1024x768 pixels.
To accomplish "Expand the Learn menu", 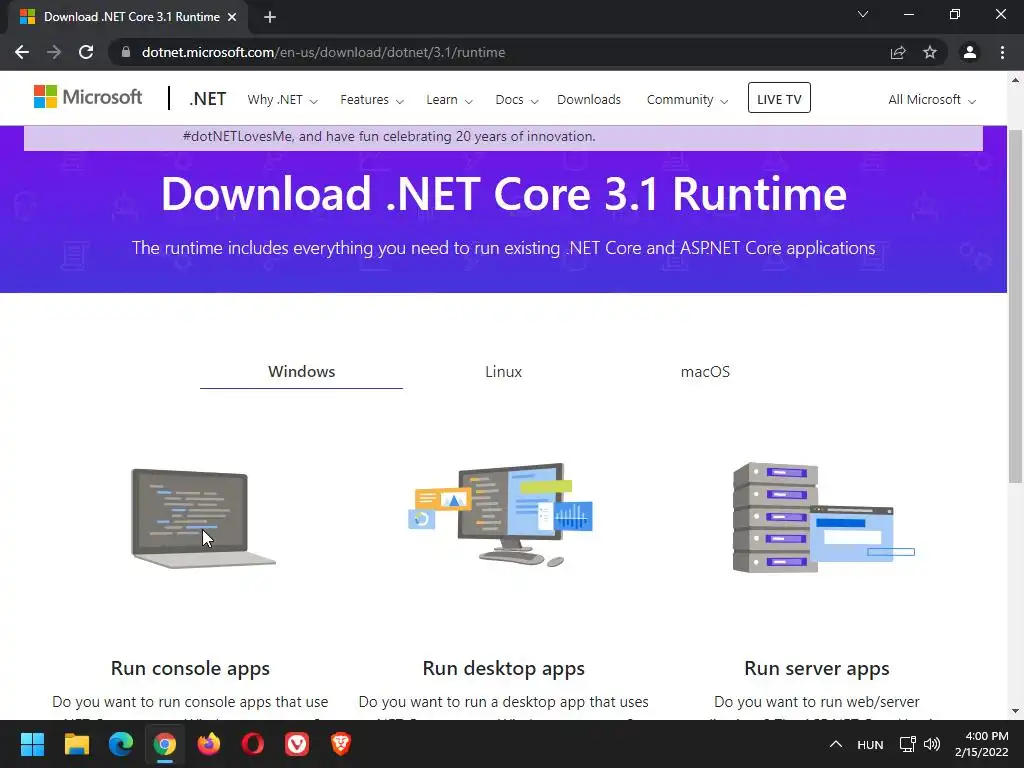I will tap(449, 100).
